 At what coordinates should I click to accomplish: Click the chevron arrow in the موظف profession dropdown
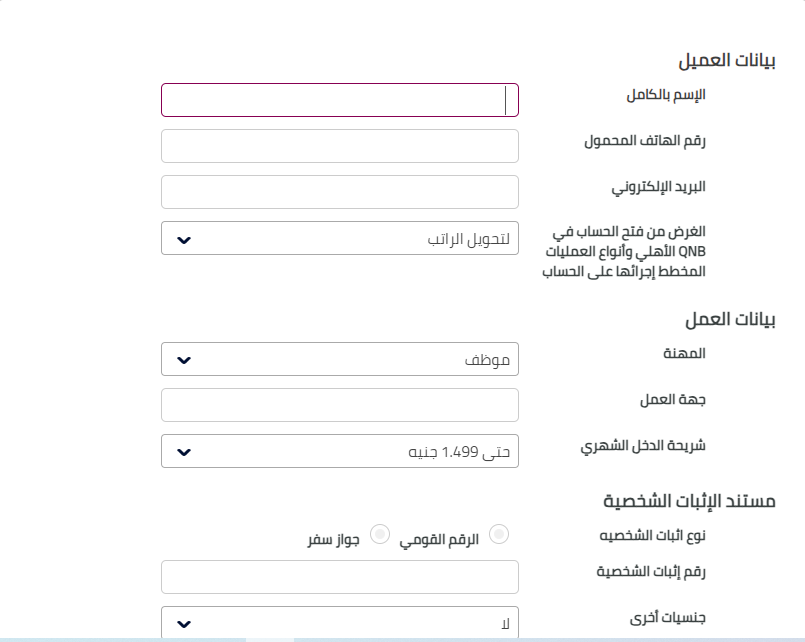(x=183, y=359)
